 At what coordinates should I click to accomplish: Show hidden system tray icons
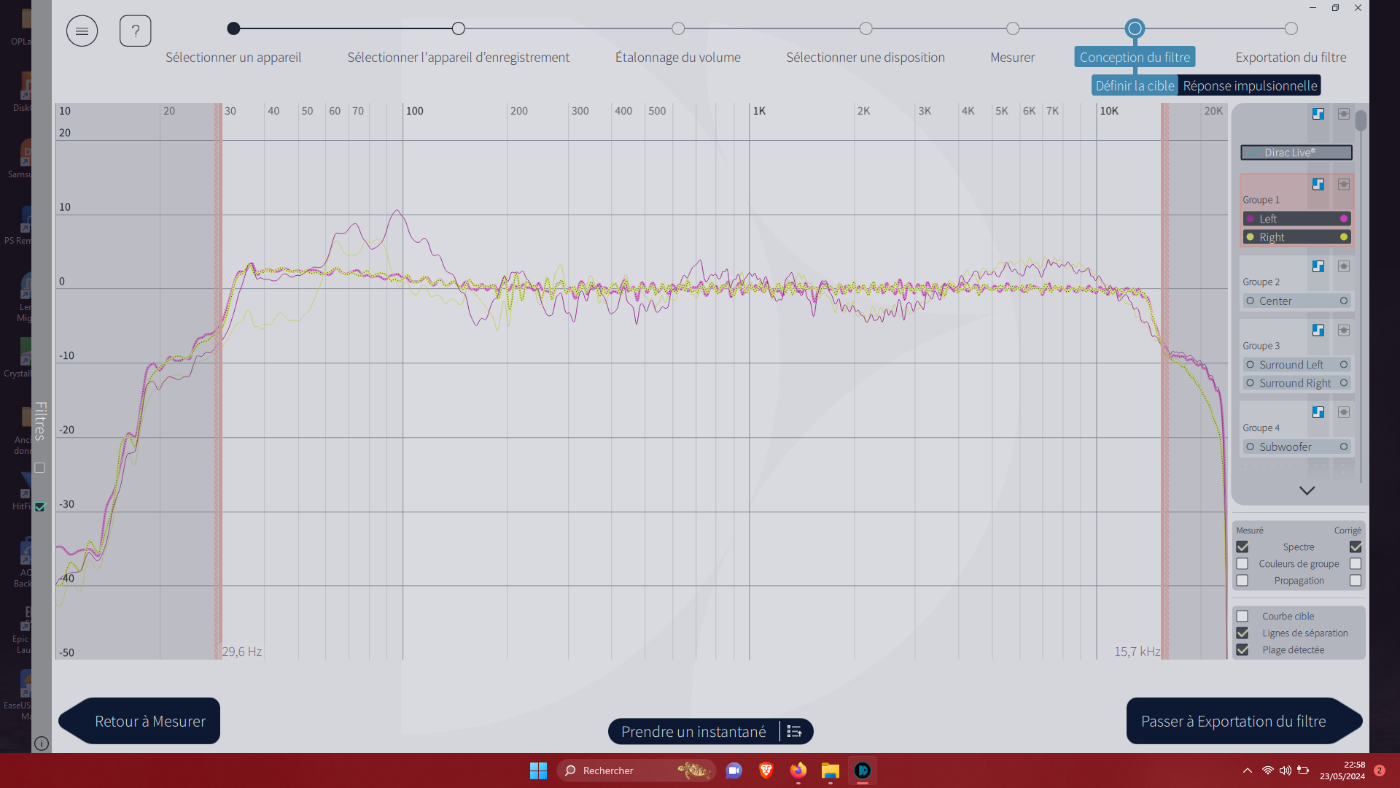[x=1247, y=770]
